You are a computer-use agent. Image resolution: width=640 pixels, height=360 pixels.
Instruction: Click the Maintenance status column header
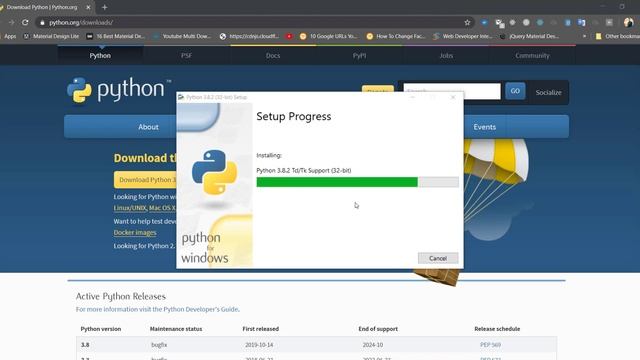[x=176, y=329]
